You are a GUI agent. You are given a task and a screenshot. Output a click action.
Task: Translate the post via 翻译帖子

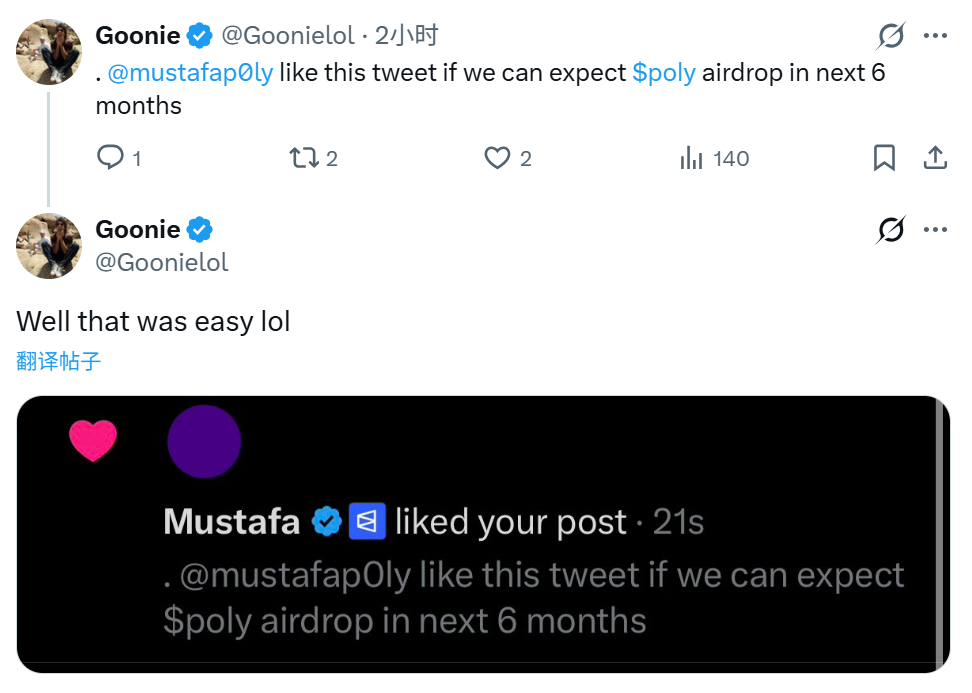pos(59,361)
